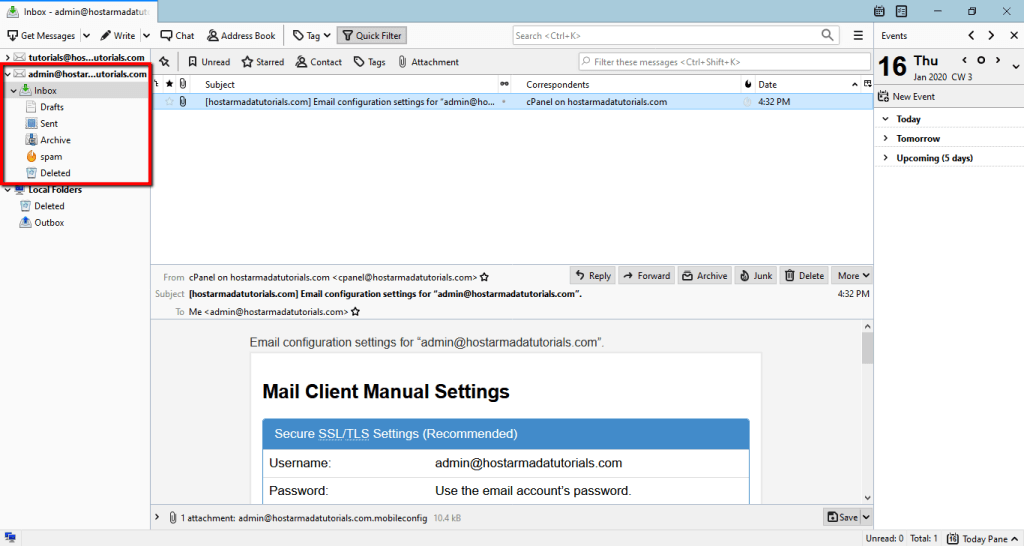This screenshot has width=1024, height=546.
Task: Forward the open message
Action: pos(647,276)
